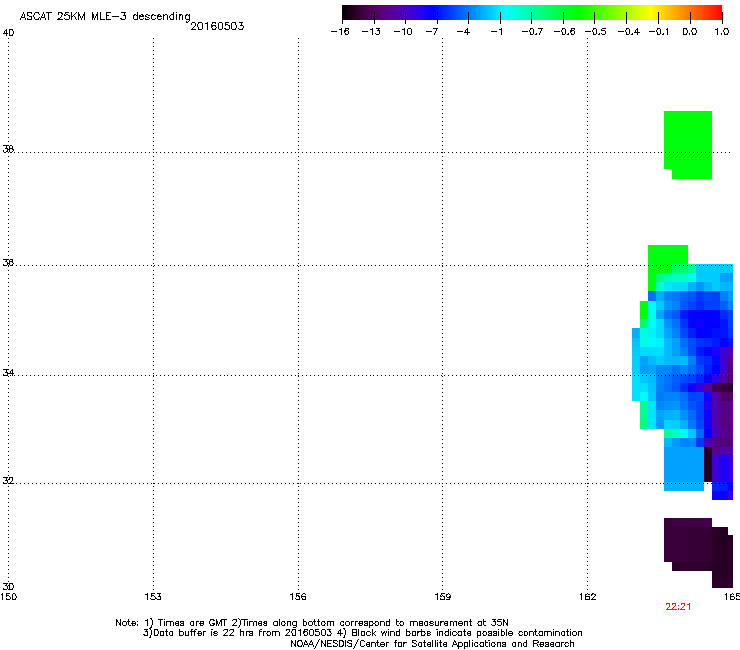Click the dark purple data patch near the bottom
Screen dimensions: 740x650
tap(698, 553)
